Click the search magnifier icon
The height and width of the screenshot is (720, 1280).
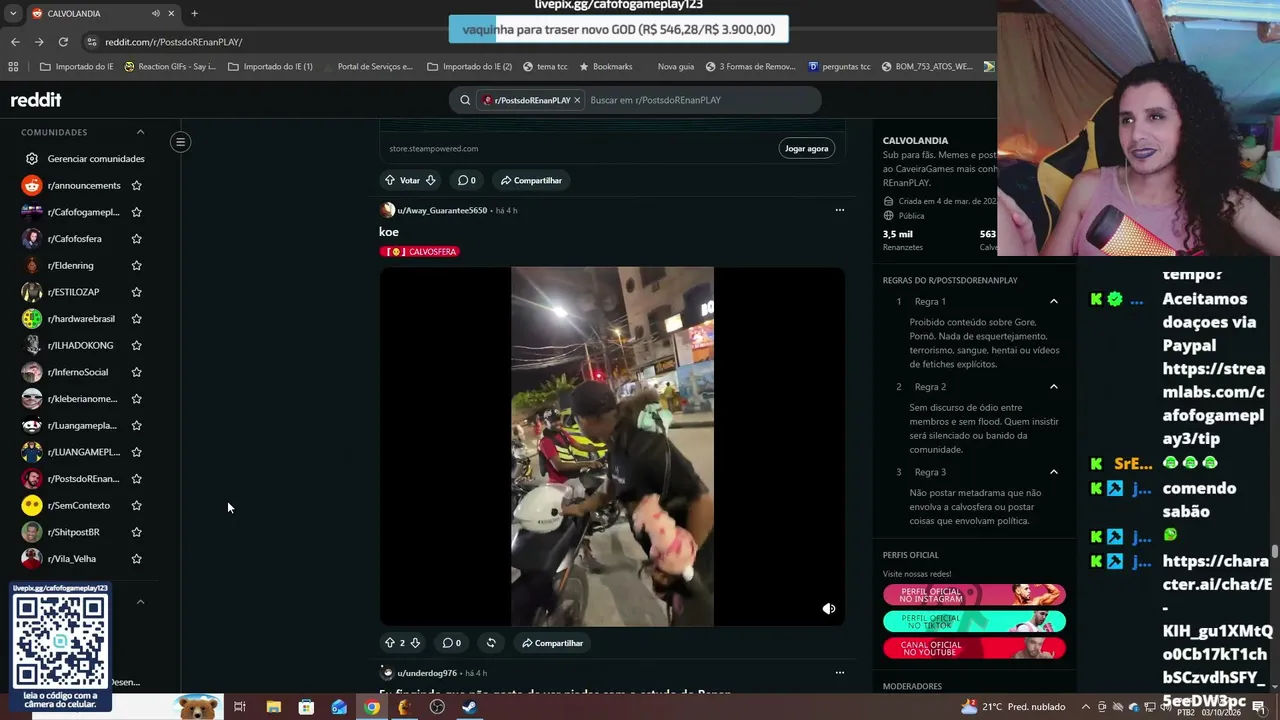(x=465, y=100)
